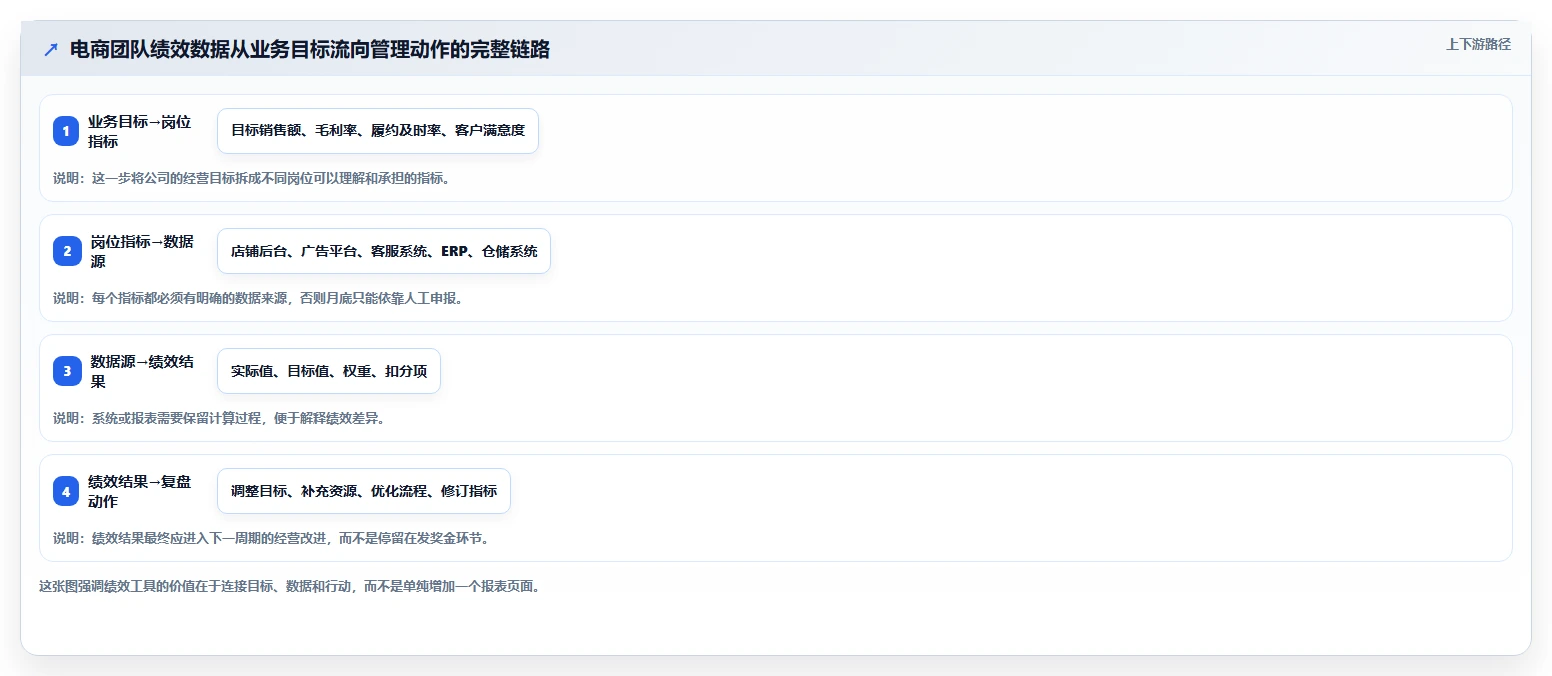Image resolution: width=1552 pixels, height=676 pixels.
Task: Select the 绩效结果→复盘动作 step label
Action: pos(139,491)
